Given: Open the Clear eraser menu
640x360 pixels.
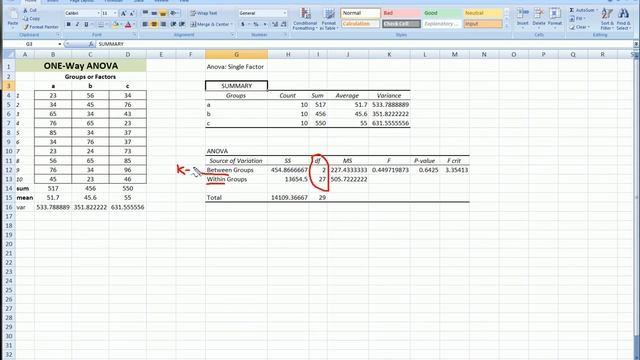Looking at the screenshot, I should pyautogui.click(x=580, y=27).
